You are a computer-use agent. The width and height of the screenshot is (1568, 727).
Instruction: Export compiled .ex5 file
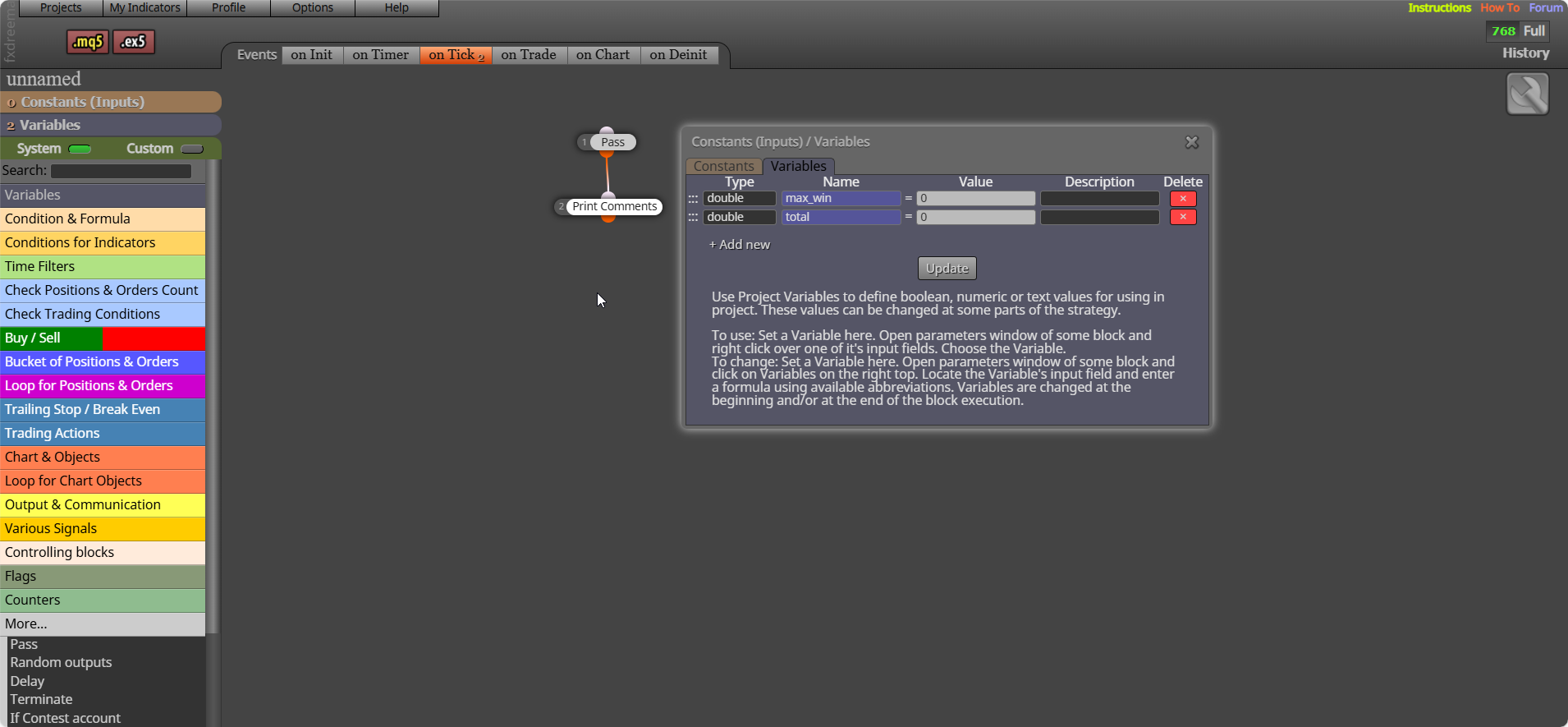click(x=134, y=42)
